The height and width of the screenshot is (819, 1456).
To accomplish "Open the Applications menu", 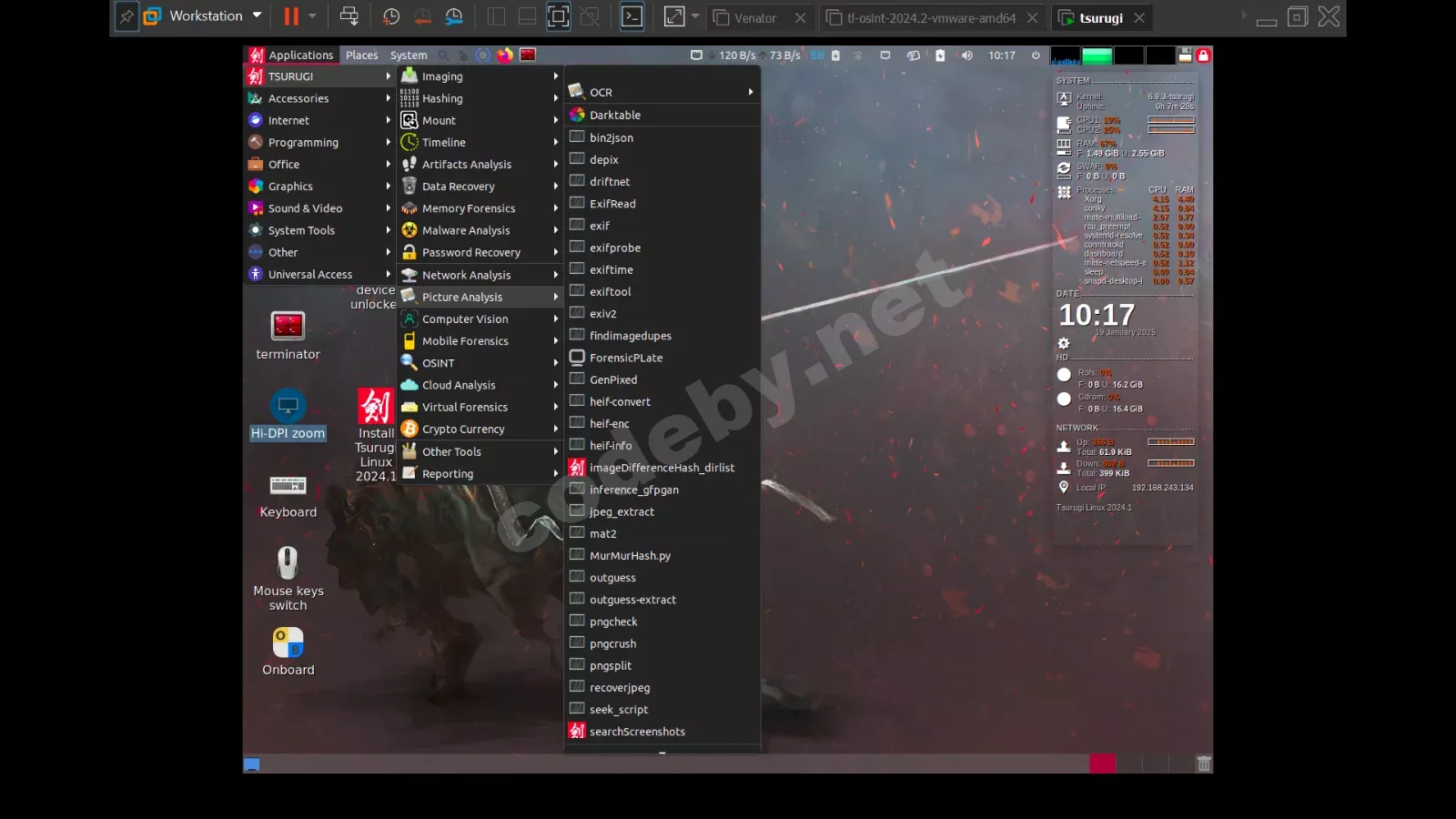I will 291,56.
